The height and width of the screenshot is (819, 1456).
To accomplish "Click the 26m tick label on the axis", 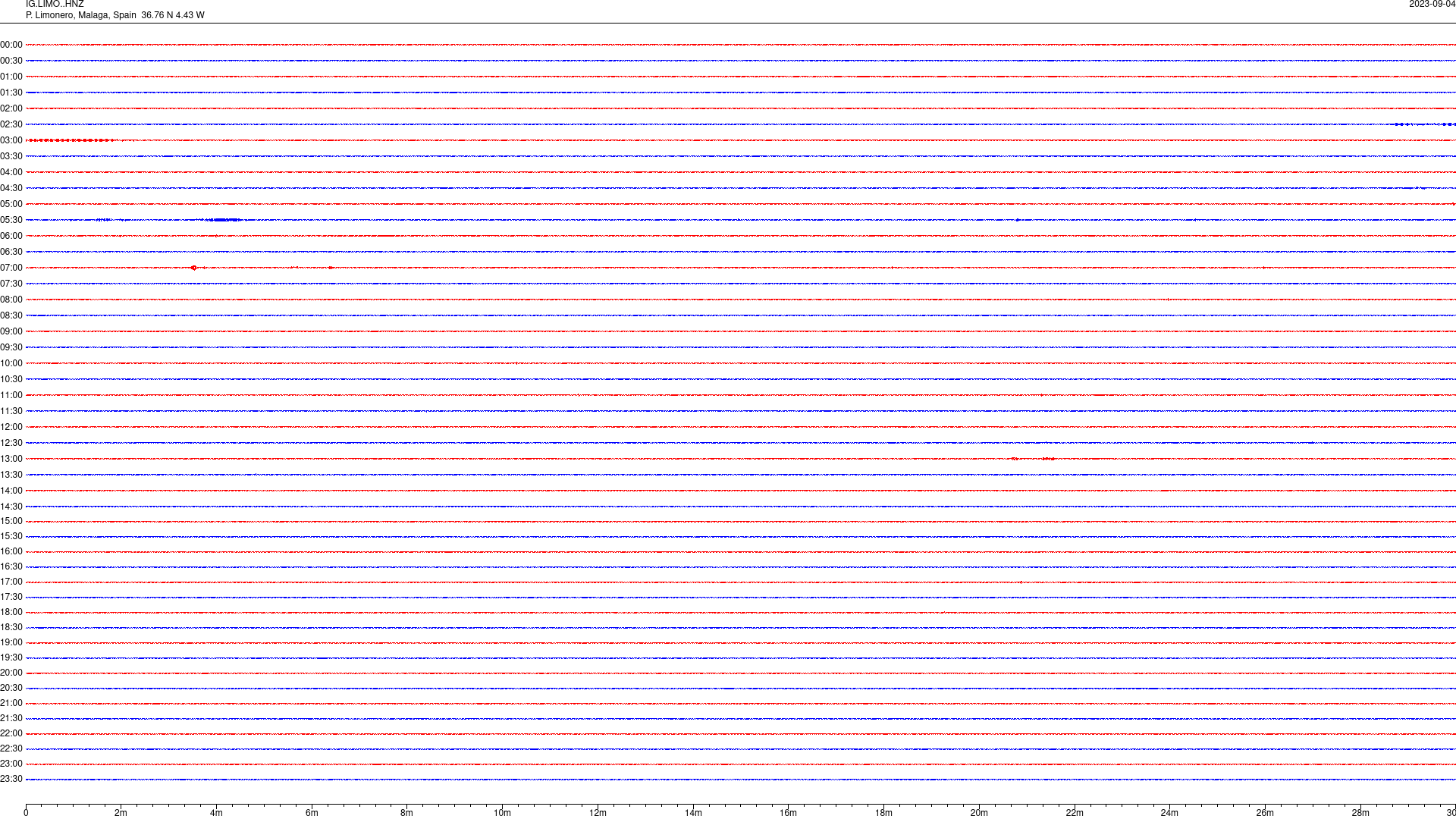I will [x=1265, y=813].
